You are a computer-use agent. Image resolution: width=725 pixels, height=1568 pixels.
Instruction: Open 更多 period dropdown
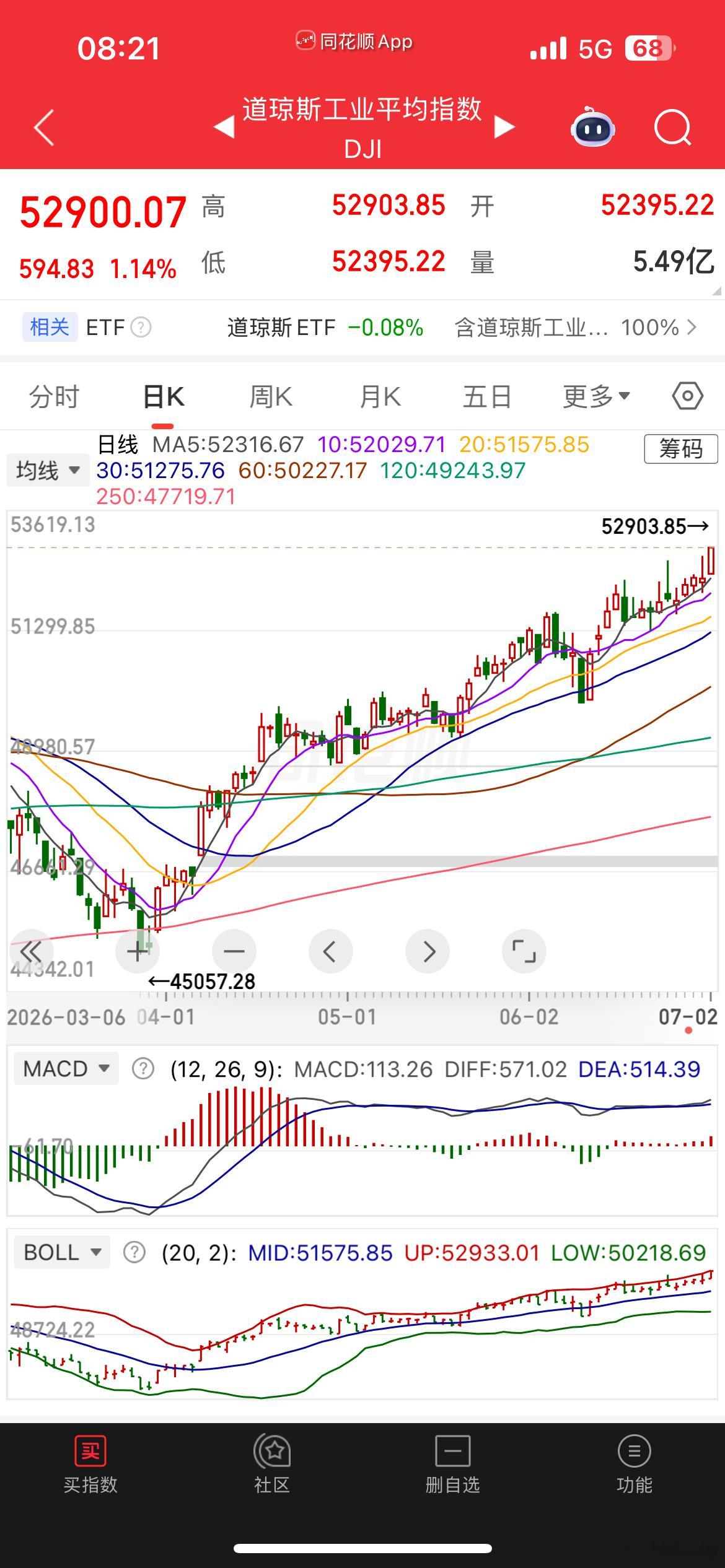pos(596,396)
